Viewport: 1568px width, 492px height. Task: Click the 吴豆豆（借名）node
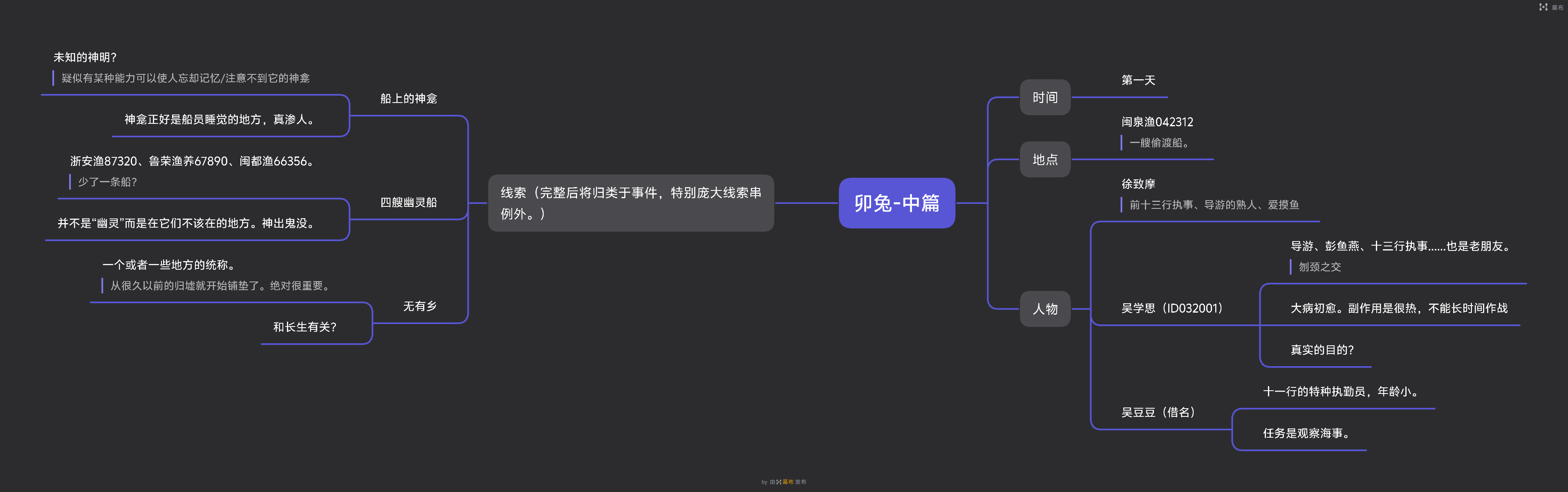click(1158, 412)
